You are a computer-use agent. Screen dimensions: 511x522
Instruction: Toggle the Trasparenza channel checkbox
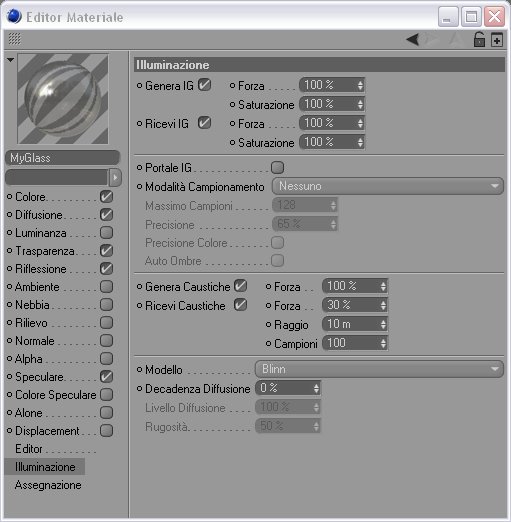tap(106, 251)
